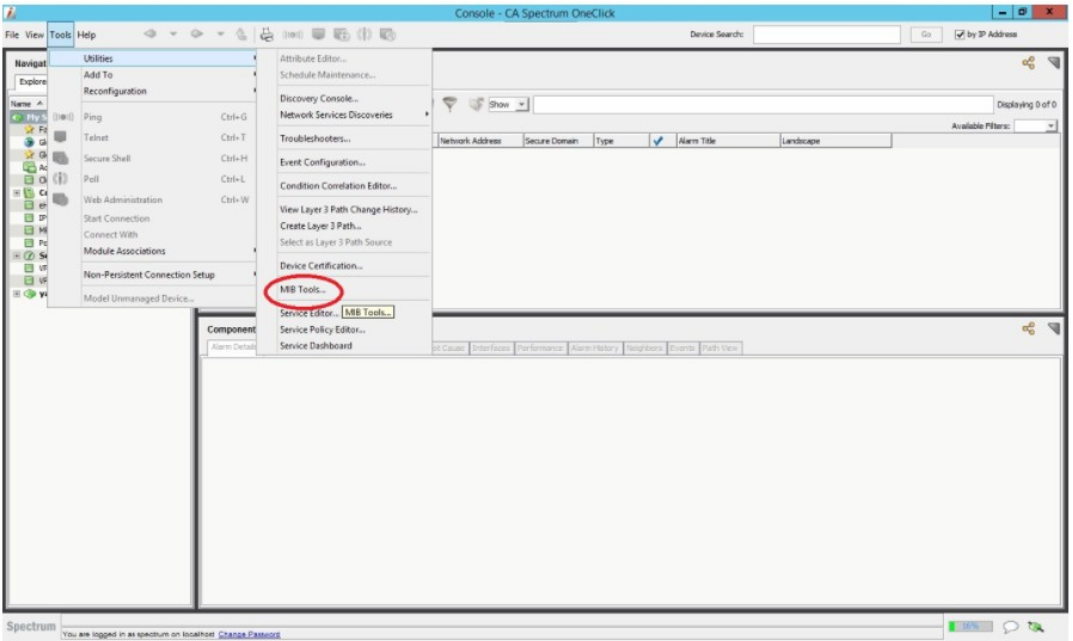This screenshot has height=641, width=1073.
Task: Click the Device Search input field
Action: coord(827,34)
